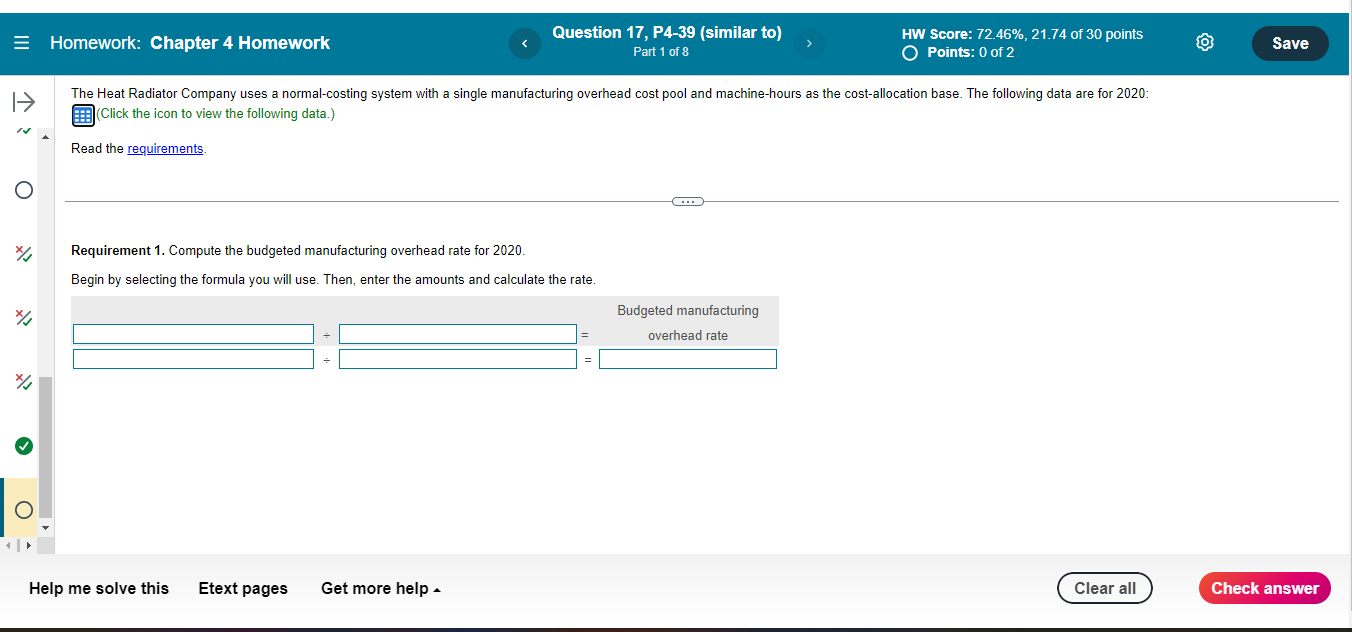Viewport: 1352px width, 632px height.
Task: Open the Etext pages option
Action: (x=242, y=588)
